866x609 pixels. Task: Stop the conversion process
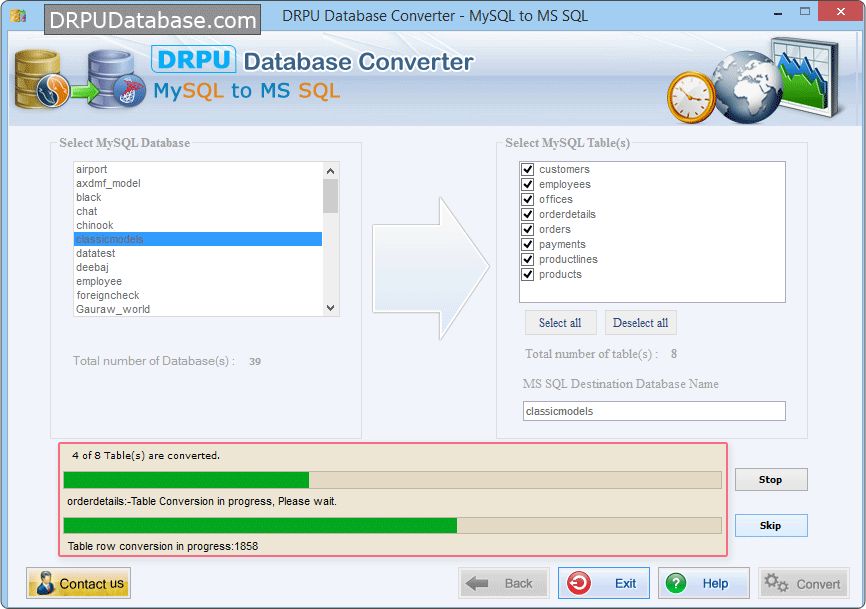click(x=771, y=479)
